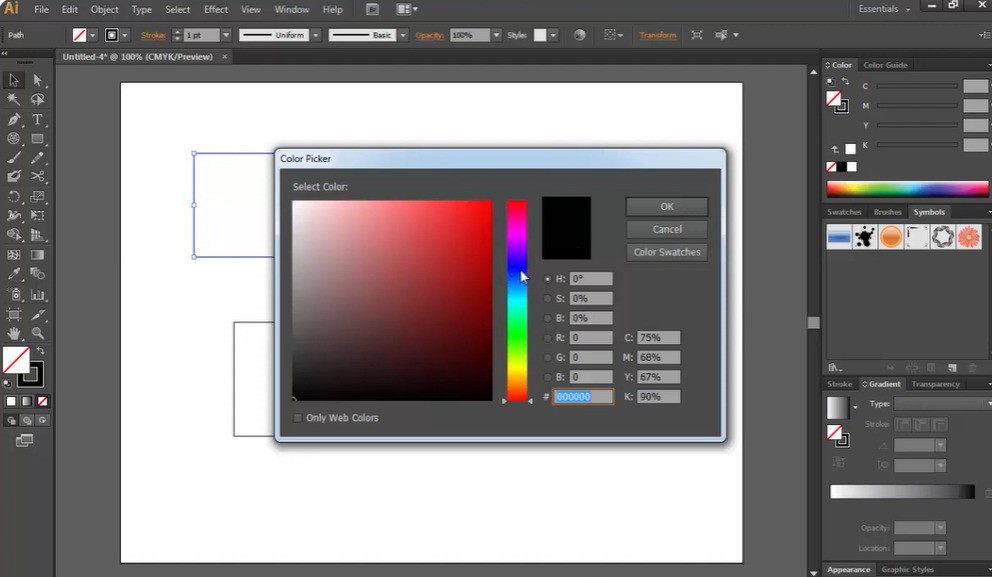This screenshot has height=577, width=992.
Task: Select the Eyedropper tool
Action: [14, 274]
